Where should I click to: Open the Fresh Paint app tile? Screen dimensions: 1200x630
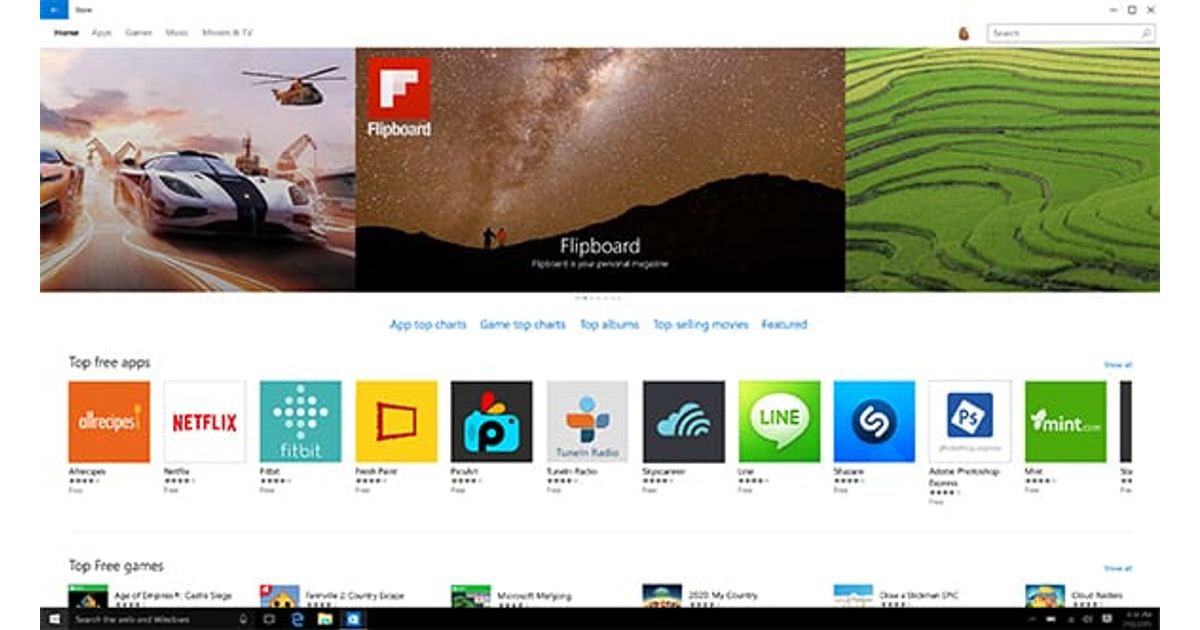pyautogui.click(x=396, y=421)
